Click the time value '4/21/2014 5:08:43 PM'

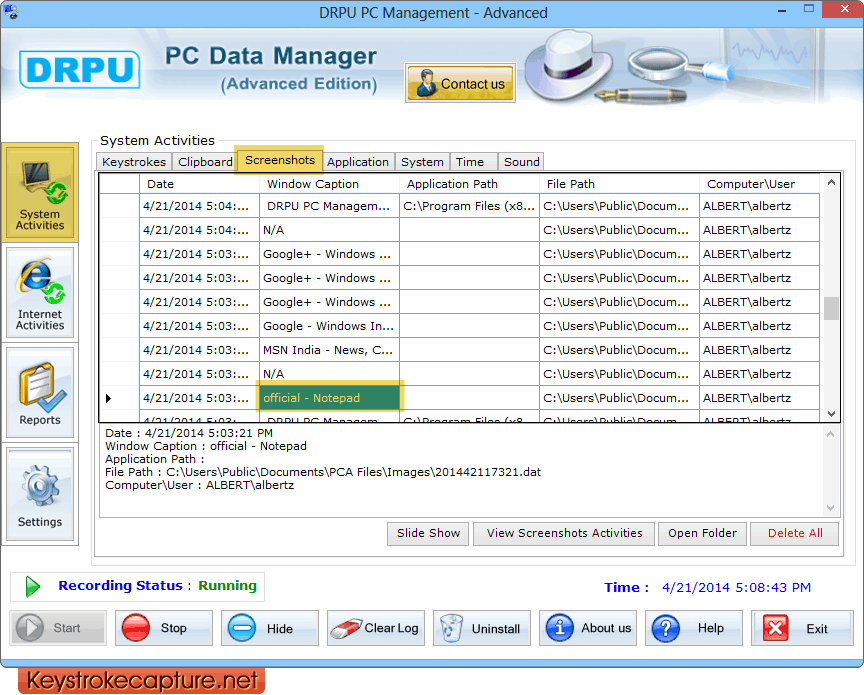(736, 588)
